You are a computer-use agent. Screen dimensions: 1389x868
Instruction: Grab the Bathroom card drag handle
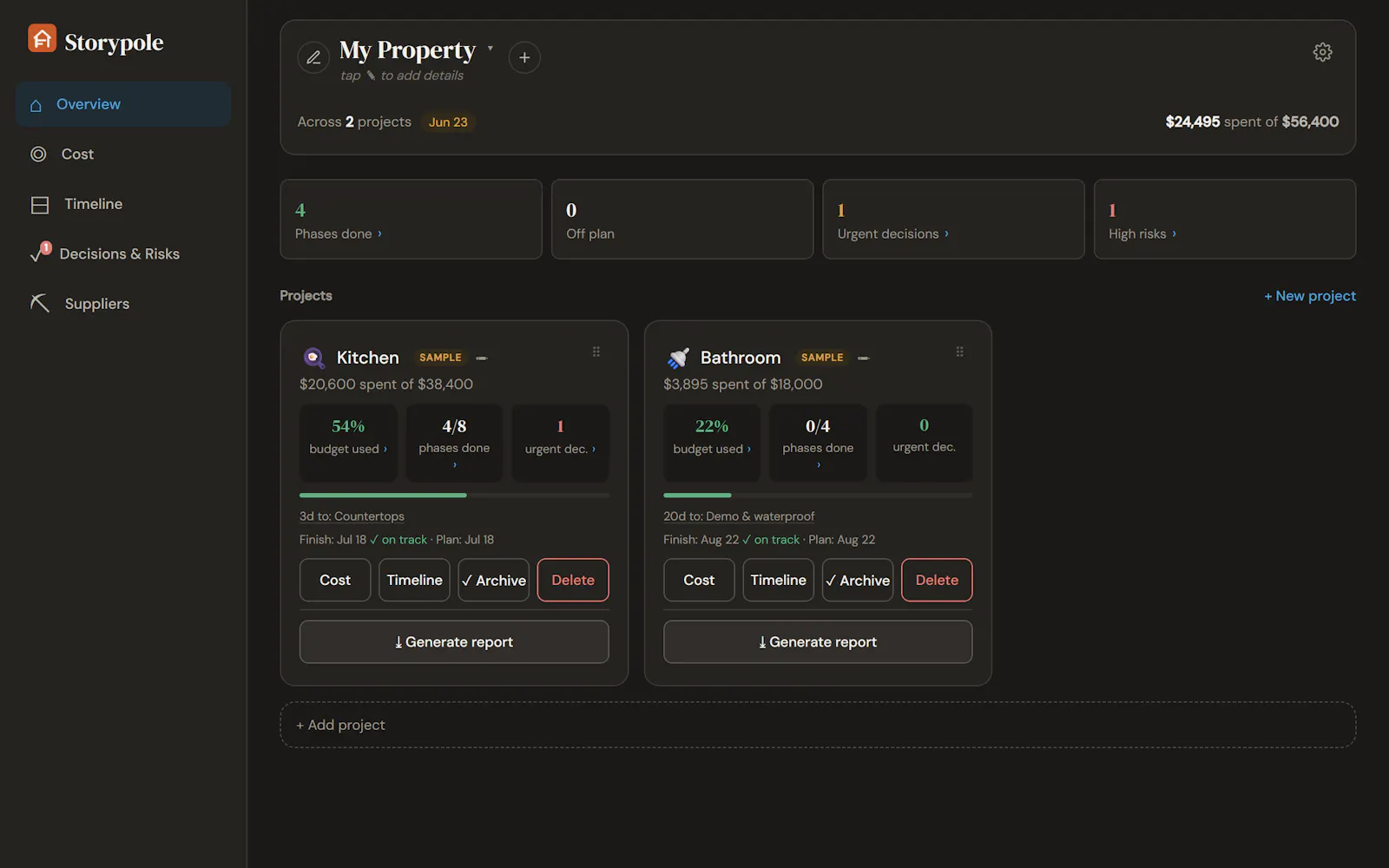coord(960,352)
